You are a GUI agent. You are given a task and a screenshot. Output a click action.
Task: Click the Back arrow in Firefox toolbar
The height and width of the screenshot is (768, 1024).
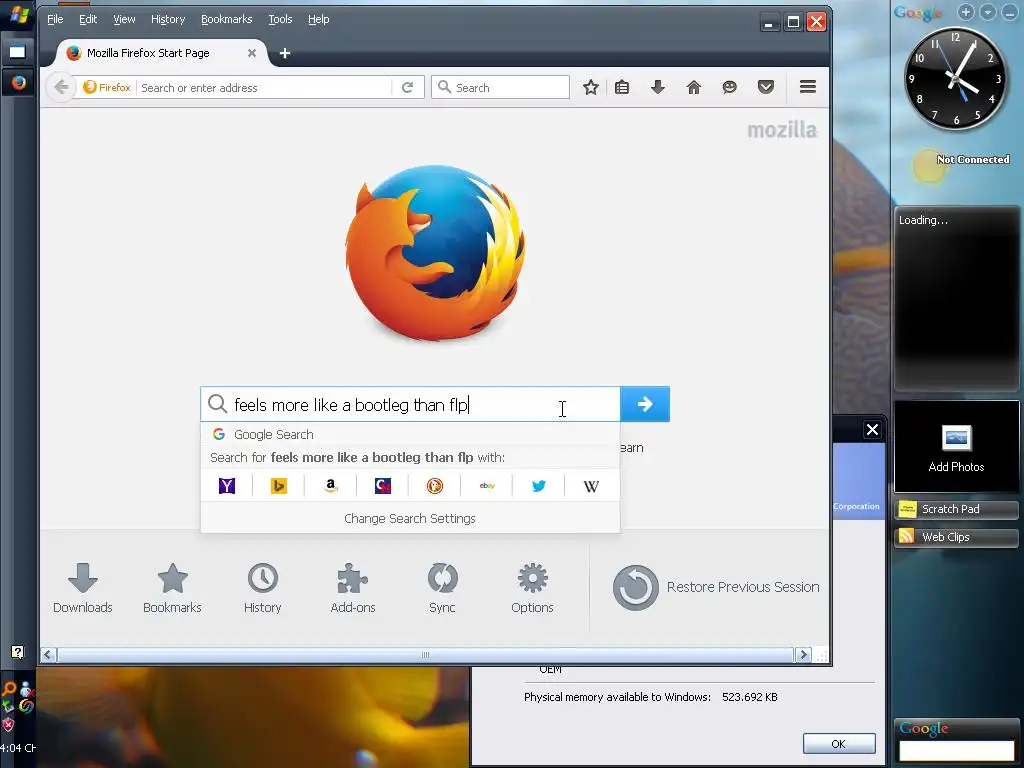click(x=61, y=87)
